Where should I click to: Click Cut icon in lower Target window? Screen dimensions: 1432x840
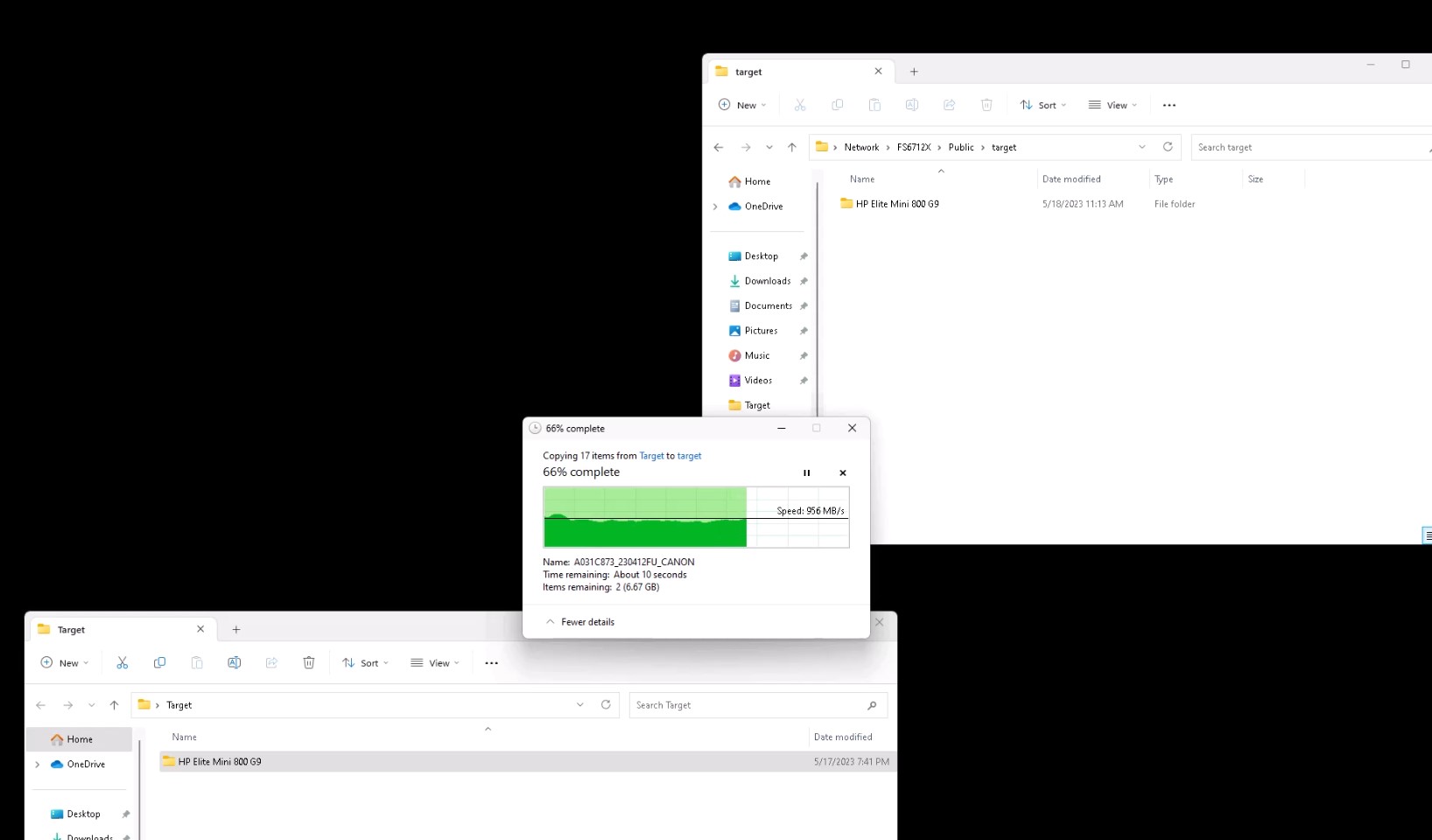click(x=123, y=663)
